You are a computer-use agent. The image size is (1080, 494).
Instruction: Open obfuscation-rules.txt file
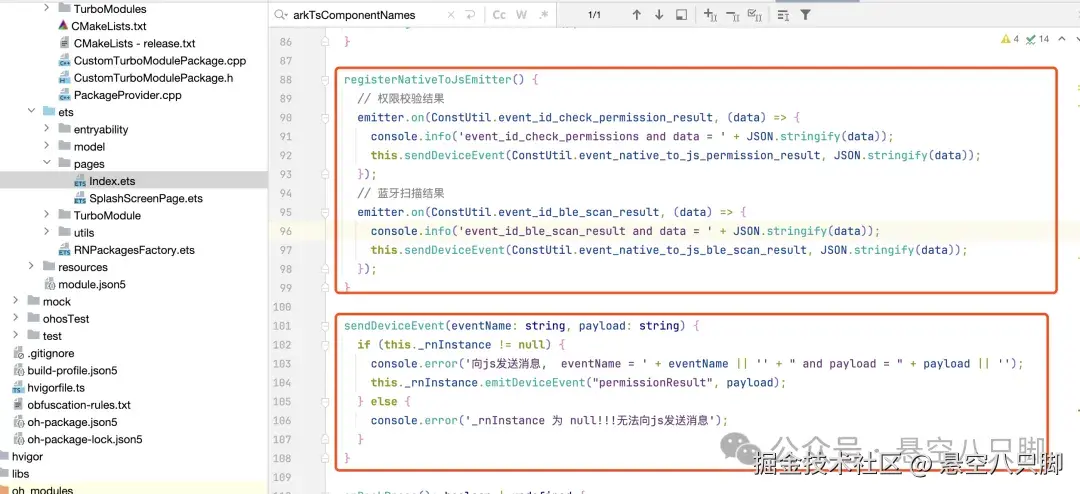(79, 405)
